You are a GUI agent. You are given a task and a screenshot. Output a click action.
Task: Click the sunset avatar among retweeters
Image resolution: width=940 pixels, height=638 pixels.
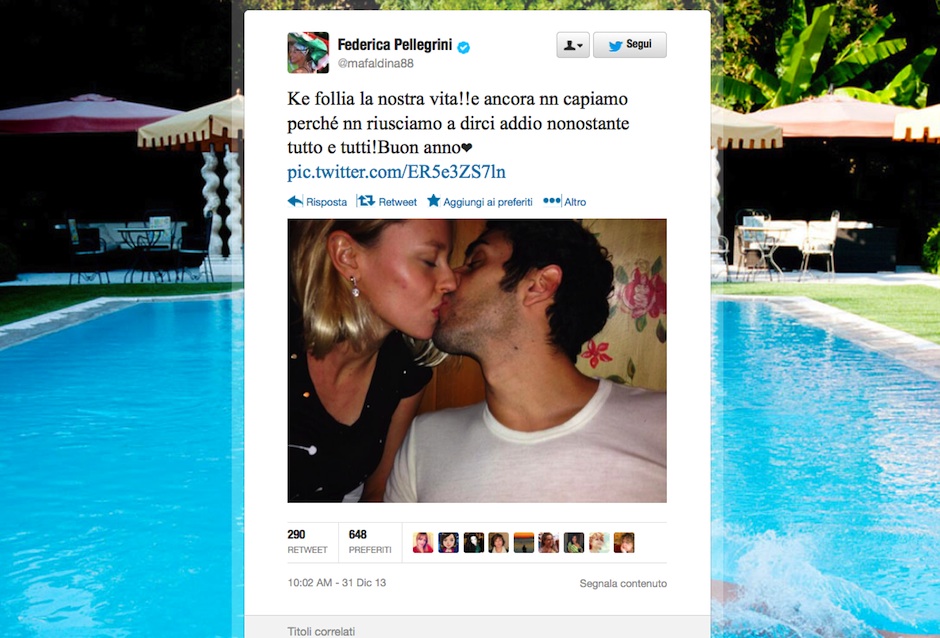(x=524, y=543)
